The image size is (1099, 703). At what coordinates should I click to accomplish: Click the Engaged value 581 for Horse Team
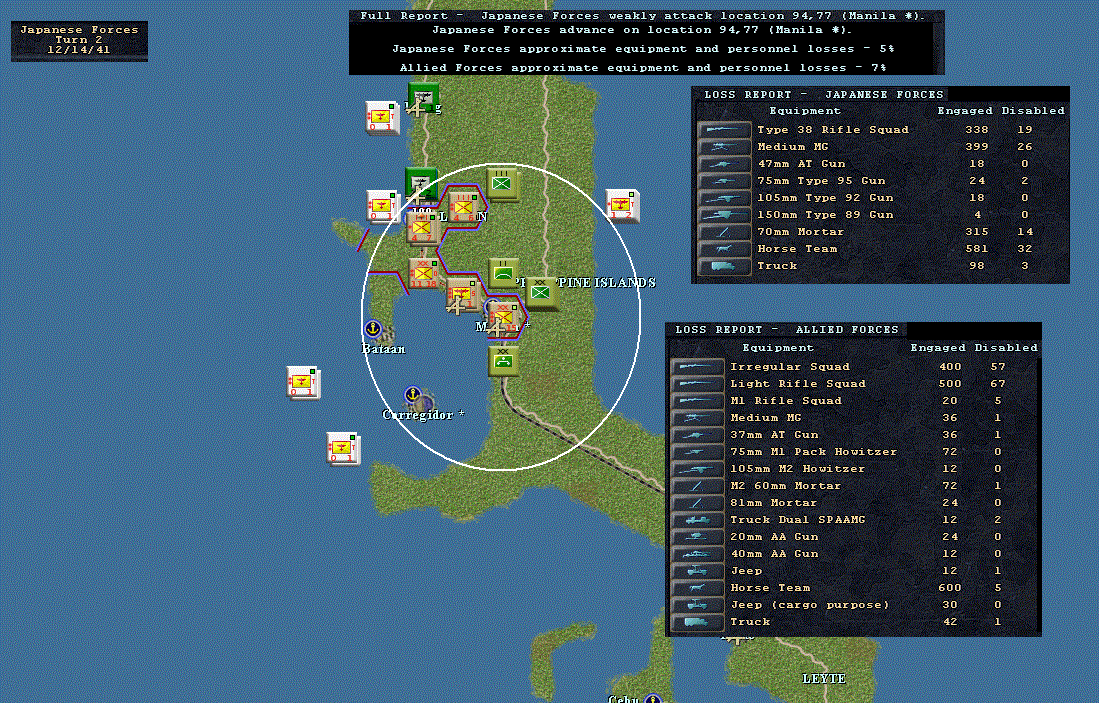(x=976, y=249)
